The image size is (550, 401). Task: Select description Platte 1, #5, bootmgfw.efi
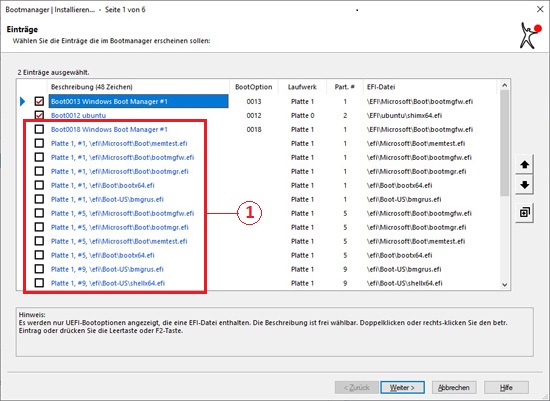pos(122,213)
